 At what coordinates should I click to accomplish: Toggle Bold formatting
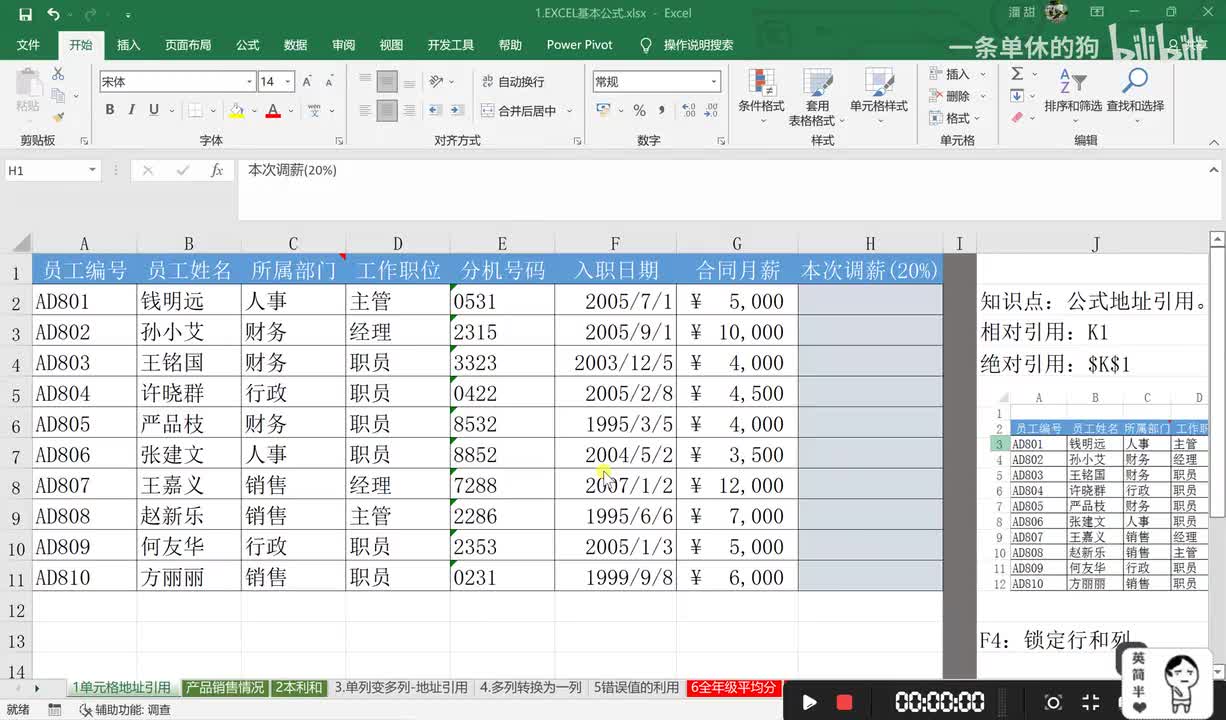pos(110,110)
